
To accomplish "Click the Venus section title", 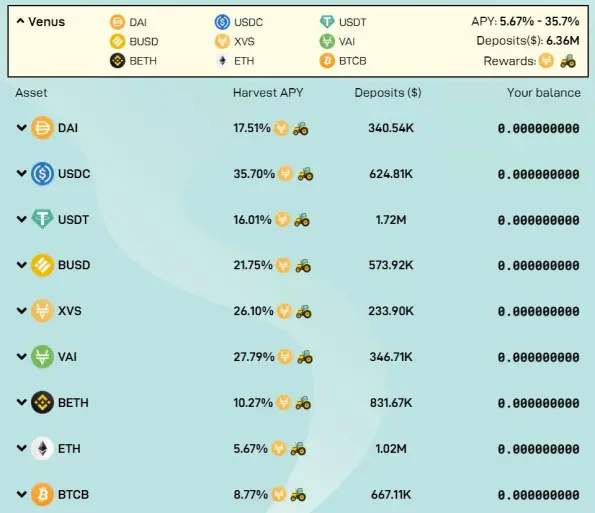I will pos(46,22).
